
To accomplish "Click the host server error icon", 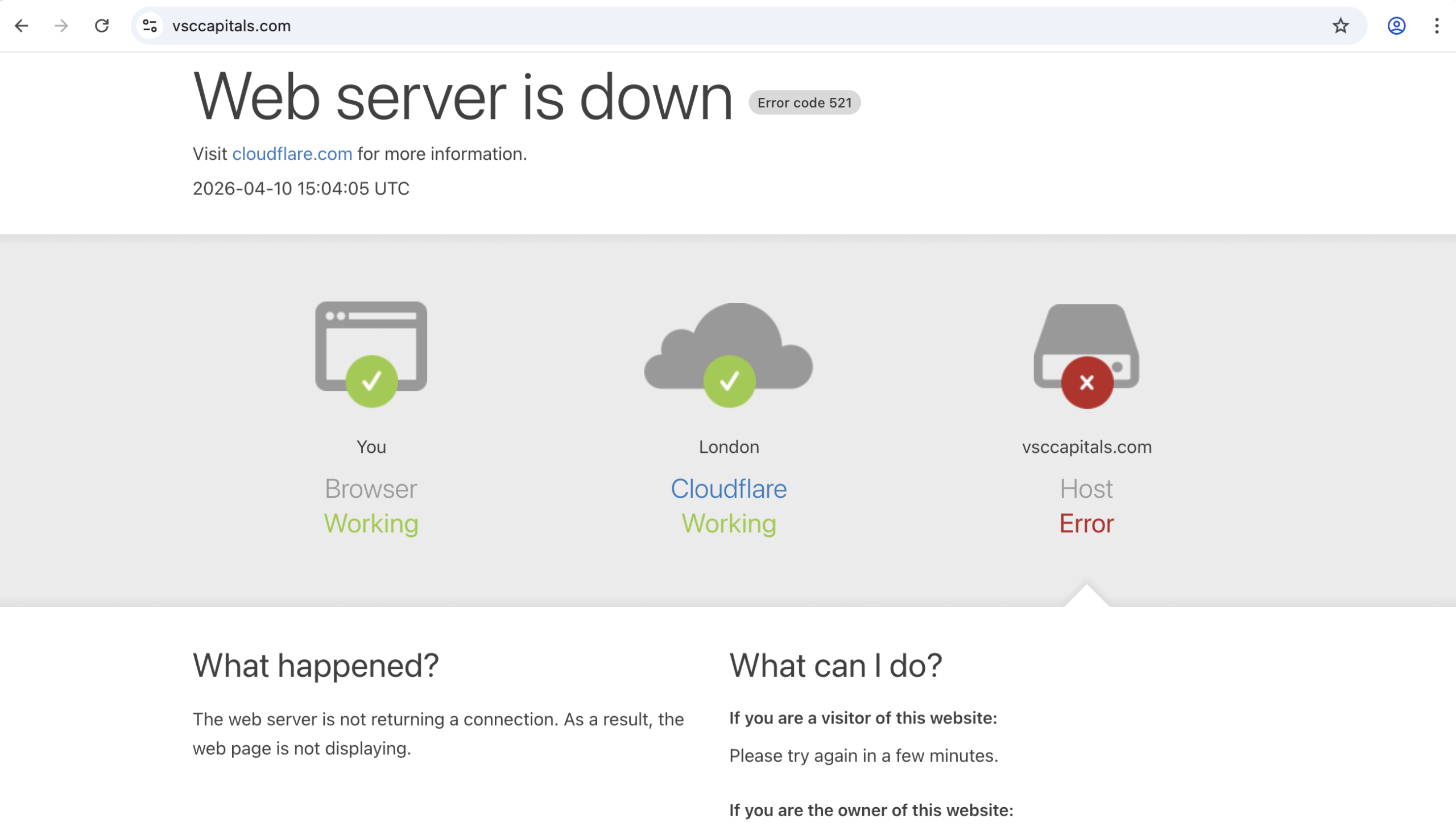I will pos(1086,355).
